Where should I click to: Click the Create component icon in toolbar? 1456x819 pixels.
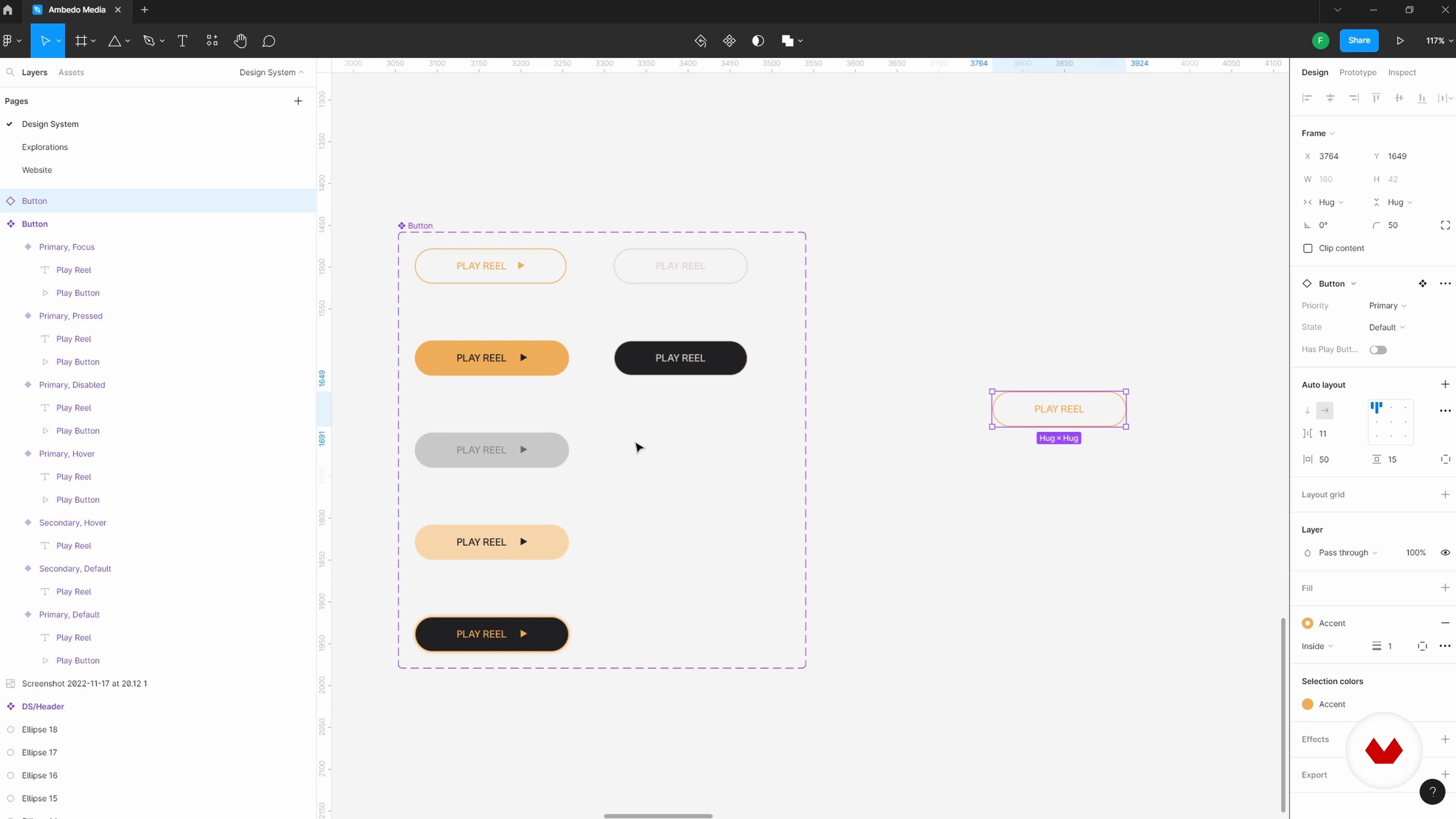[729, 41]
